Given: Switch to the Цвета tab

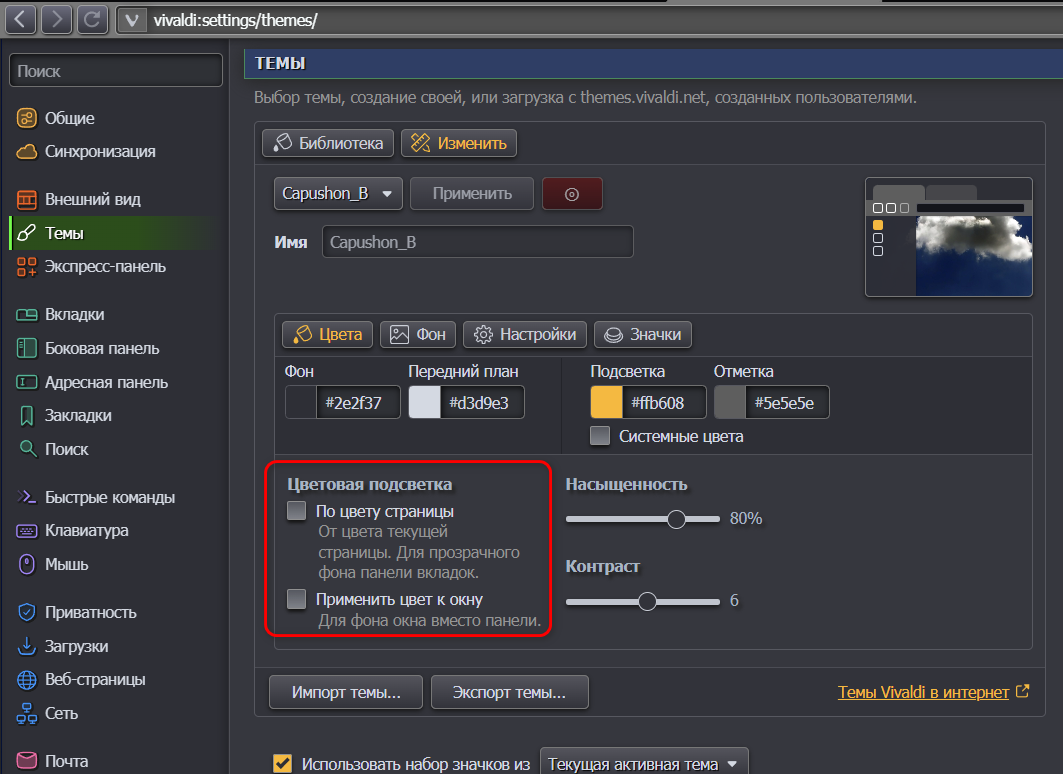Looking at the screenshot, I should pyautogui.click(x=327, y=334).
